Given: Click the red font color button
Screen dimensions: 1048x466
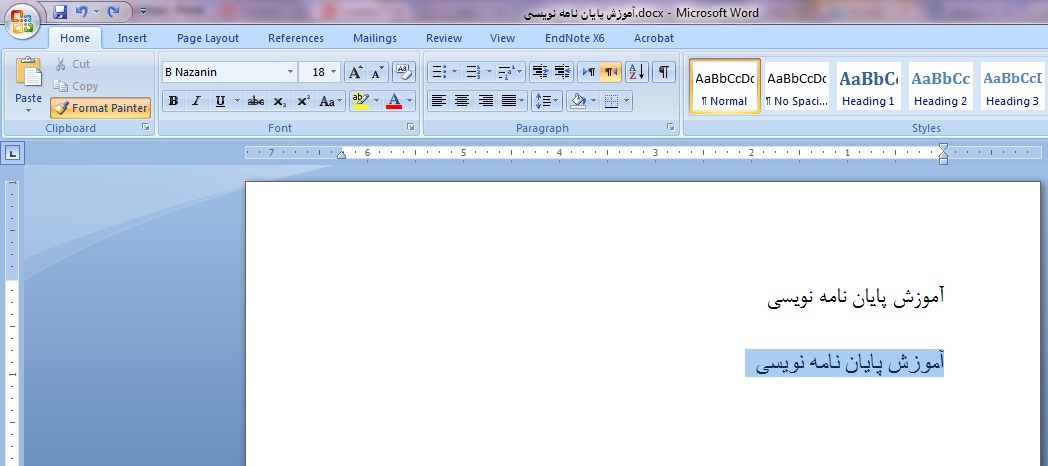Looking at the screenshot, I should (x=394, y=101).
